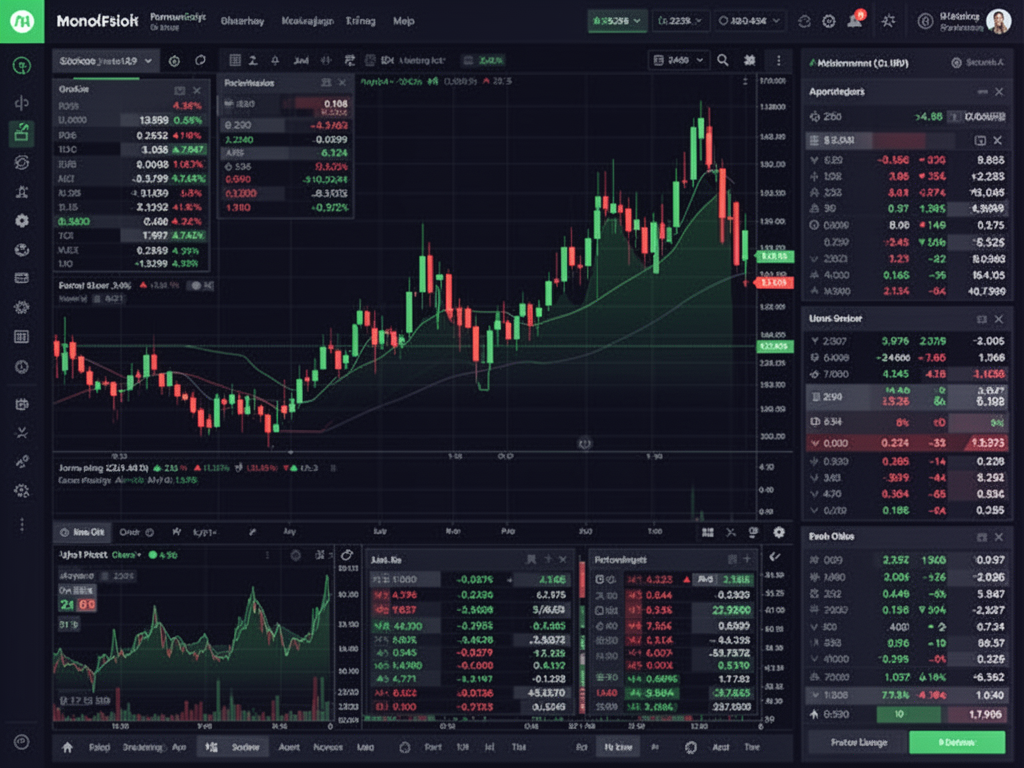1024x768 pixels.
Task: Open the notifications bell with red badge
Action: 856,21
